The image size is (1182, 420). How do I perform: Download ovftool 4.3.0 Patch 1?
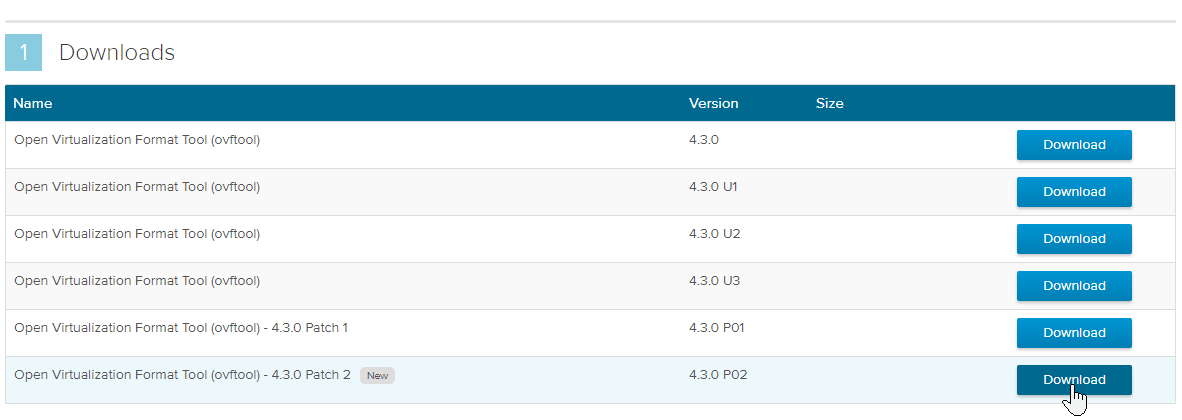coord(1074,333)
